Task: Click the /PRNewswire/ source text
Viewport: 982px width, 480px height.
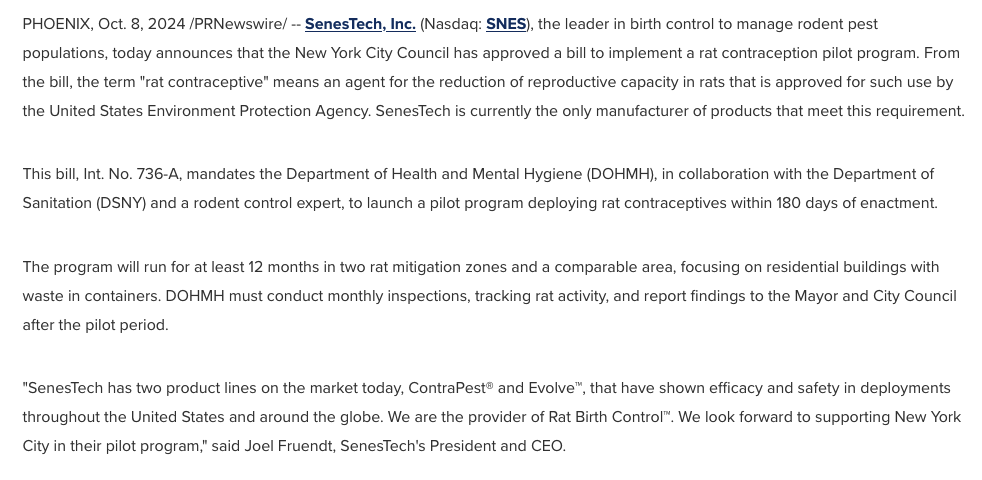Action: pyautogui.click(x=238, y=24)
